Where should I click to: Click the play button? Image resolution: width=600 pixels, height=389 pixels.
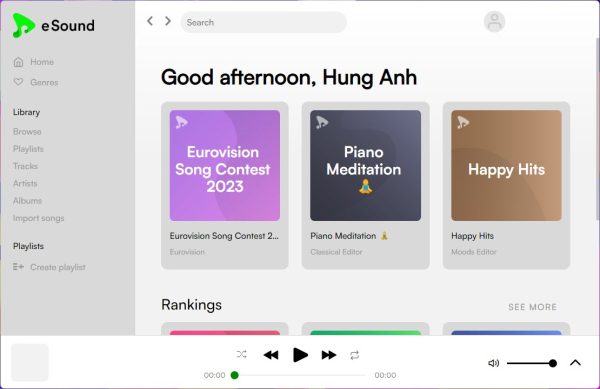tap(300, 355)
